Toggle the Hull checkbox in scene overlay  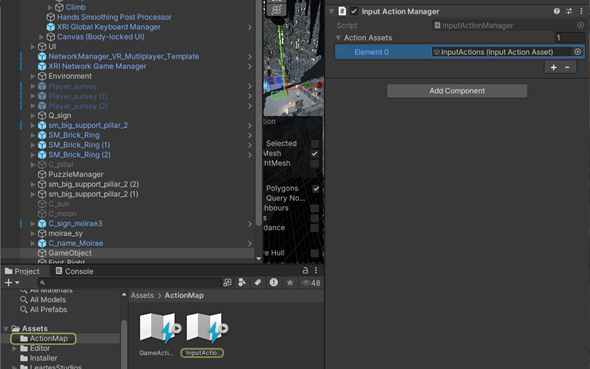[x=315, y=253]
